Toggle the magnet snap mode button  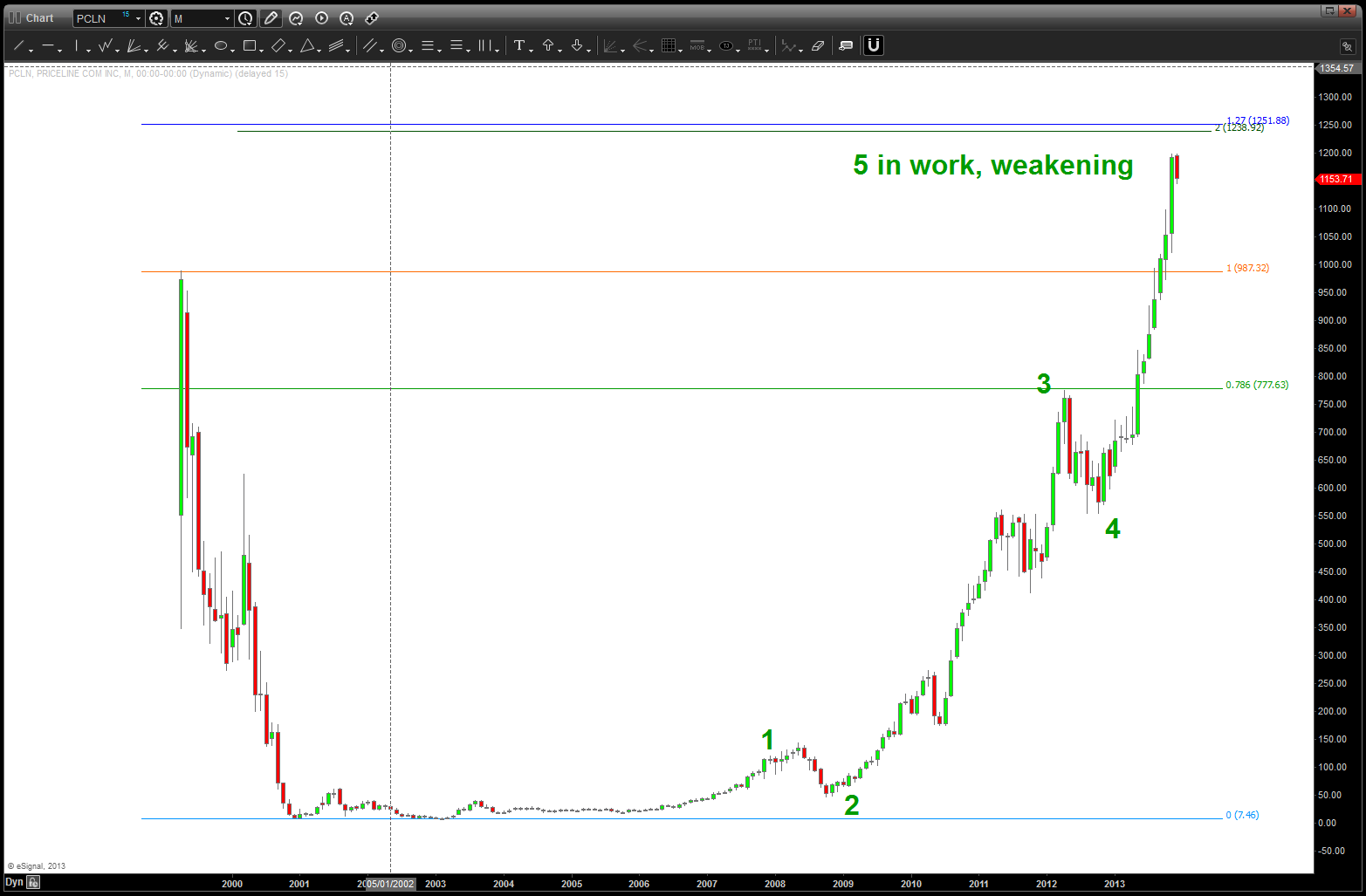pyautogui.click(x=874, y=45)
